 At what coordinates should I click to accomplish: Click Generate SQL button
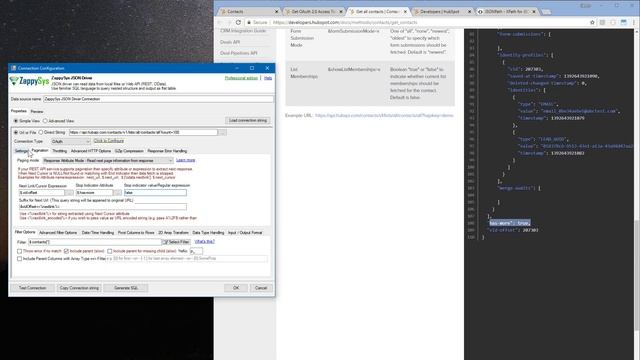(126, 288)
